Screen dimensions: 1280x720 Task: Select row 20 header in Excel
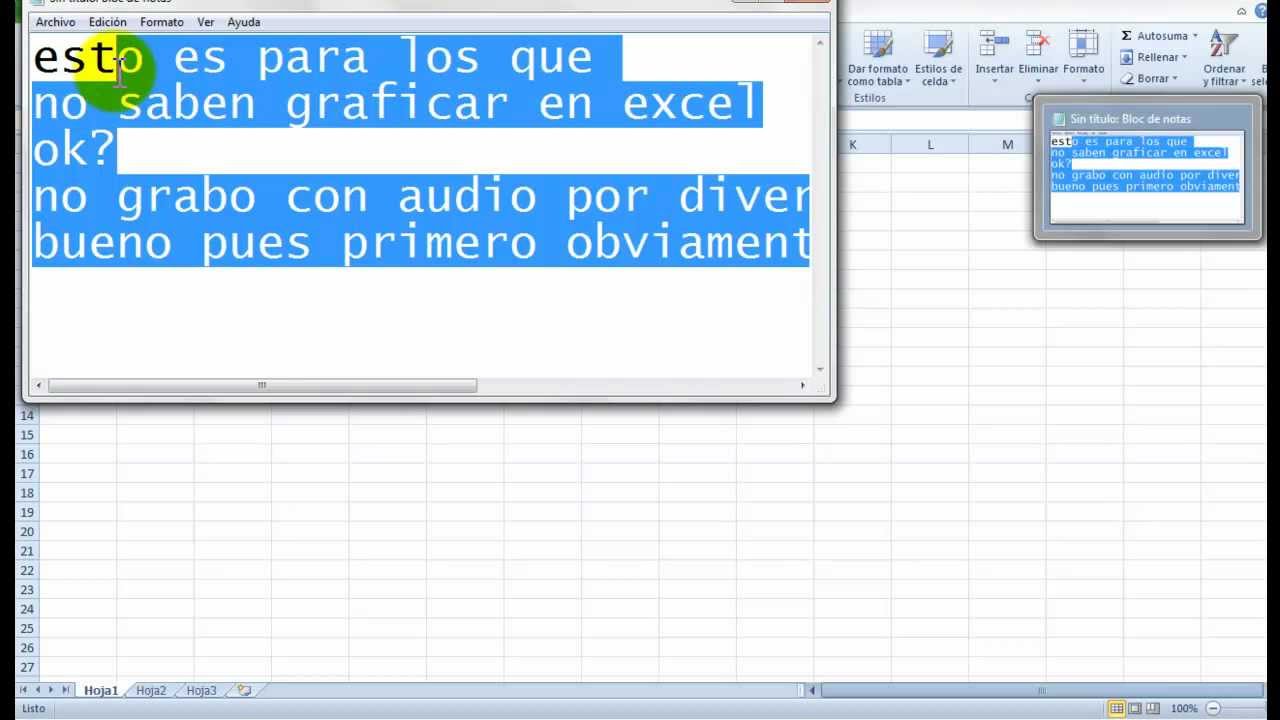(27, 532)
